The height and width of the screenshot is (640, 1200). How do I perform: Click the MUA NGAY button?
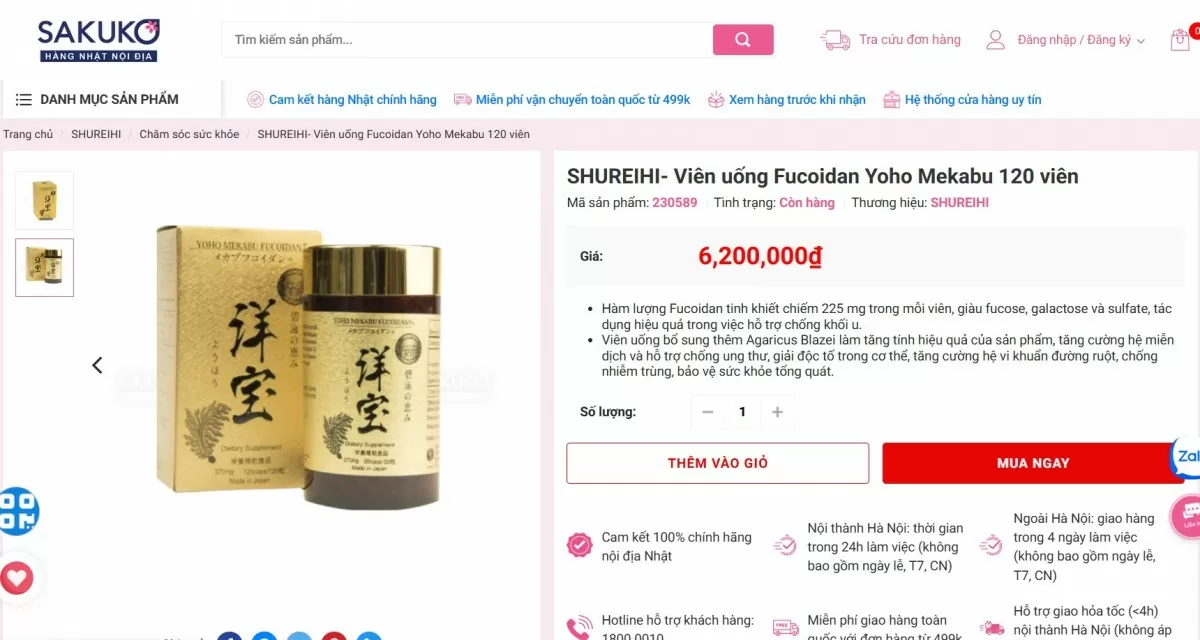click(x=1033, y=463)
